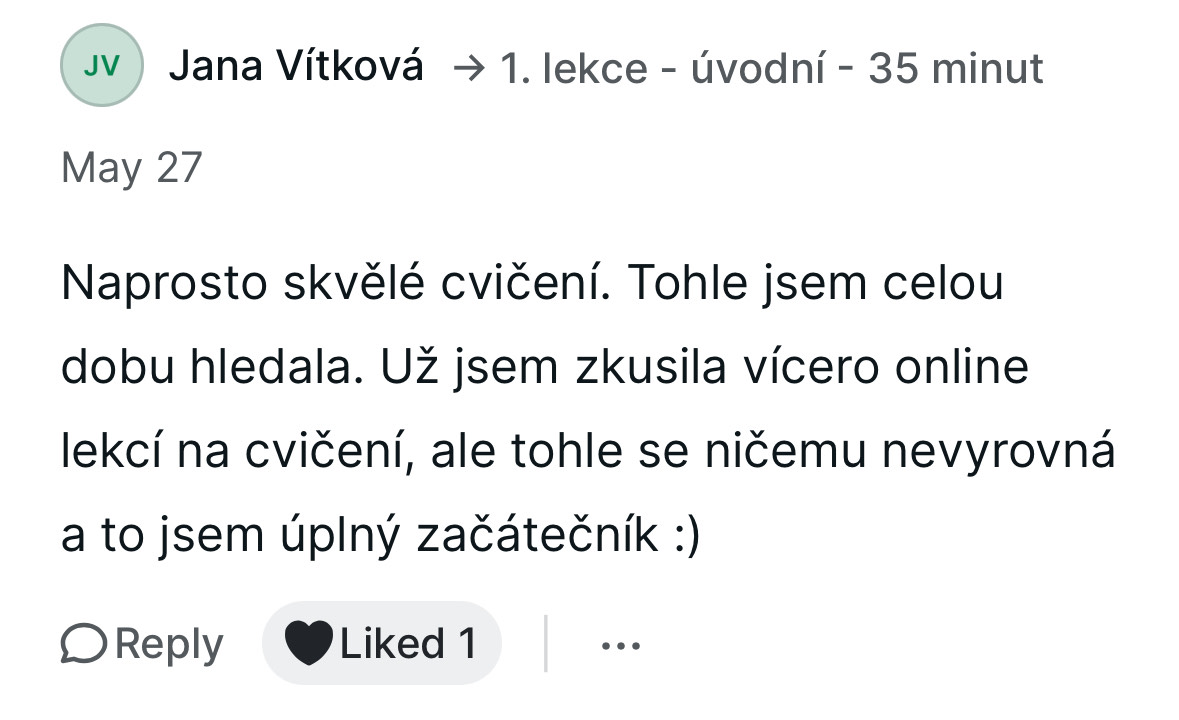This screenshot has height=720, width=1179.
Task: Click the word "Liked" in the button
Action: (392, 643)
